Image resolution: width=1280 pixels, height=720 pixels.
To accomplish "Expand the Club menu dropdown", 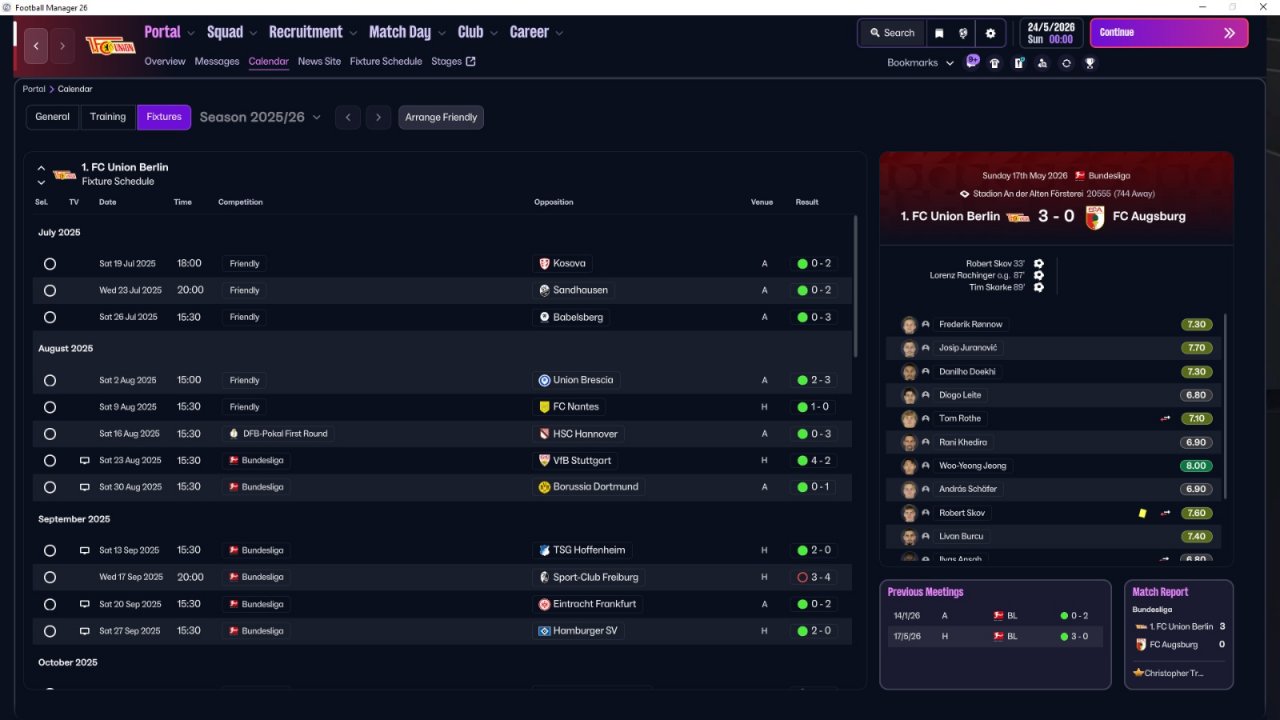I will [x=492, y=33].
